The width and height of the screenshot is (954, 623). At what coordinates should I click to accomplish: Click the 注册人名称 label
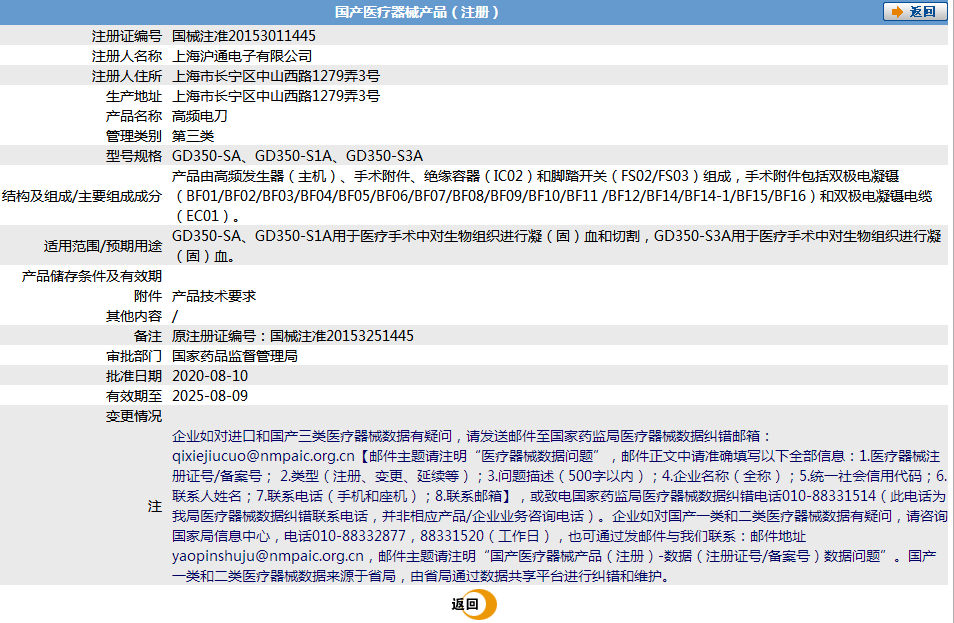click(127, 56)
